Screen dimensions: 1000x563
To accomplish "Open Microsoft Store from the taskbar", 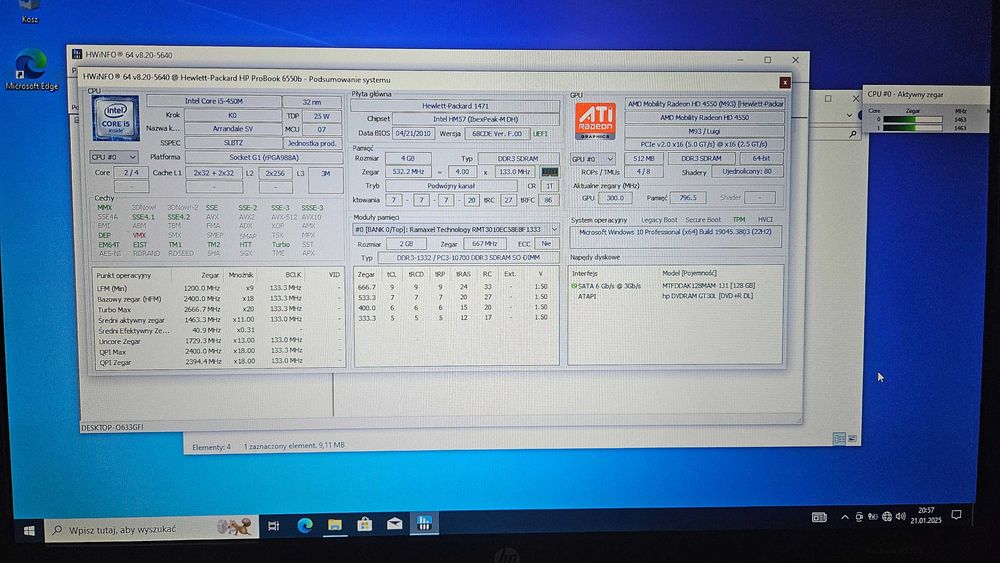I will tap(365, 524).
